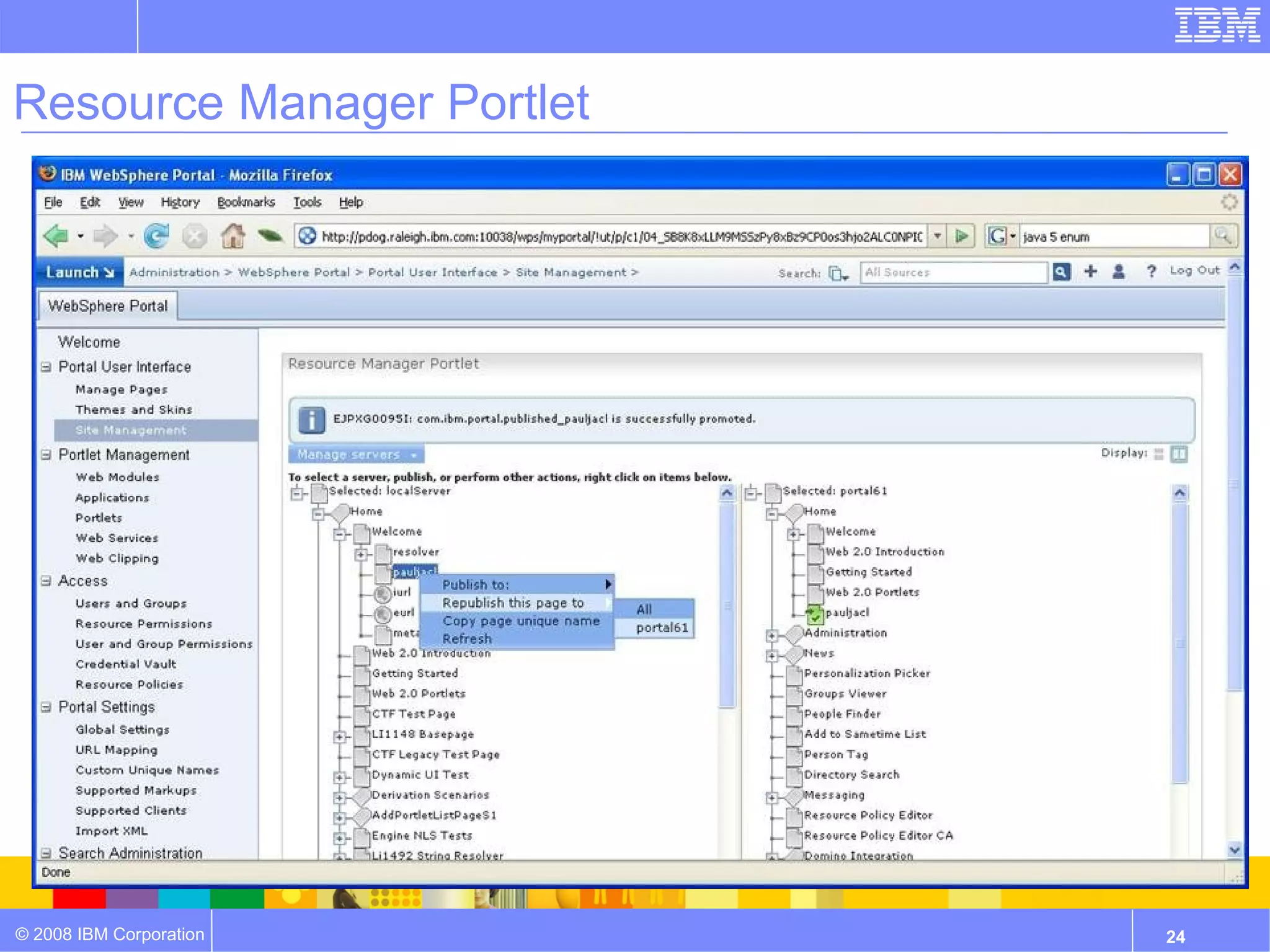Screen dimensions: 1270x952
Task: Select CTF Test Page in localServer tree
Action: click(x=414, y=714)
